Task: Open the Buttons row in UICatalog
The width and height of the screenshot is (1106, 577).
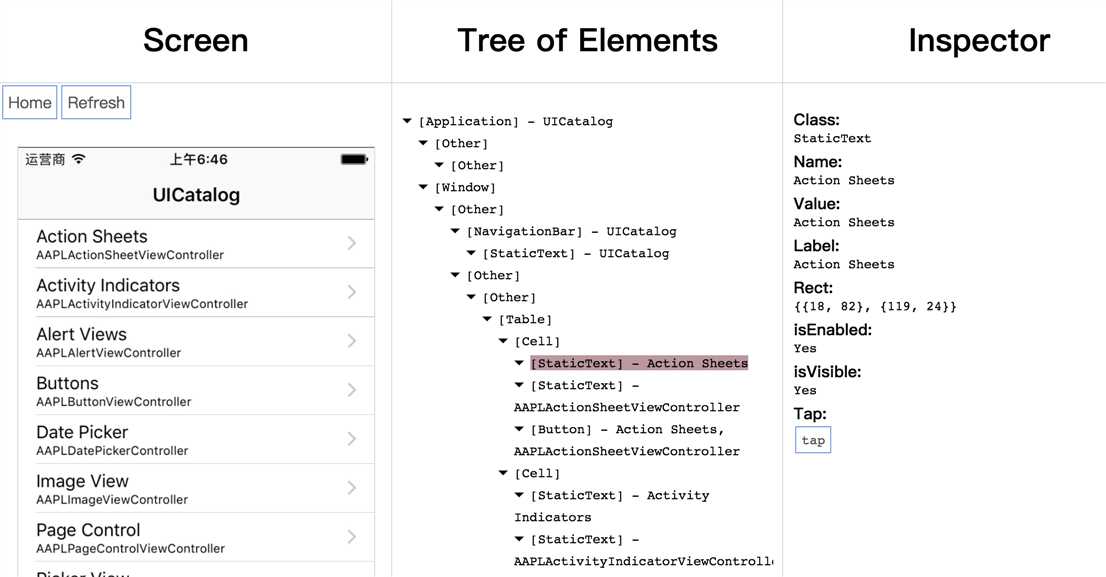Action: [196, 390]
